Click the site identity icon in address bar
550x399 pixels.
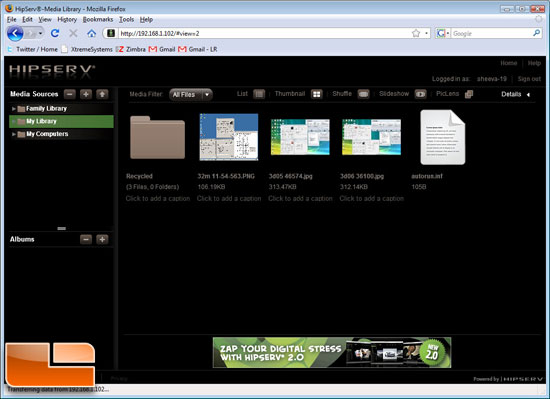(x=111, y=33)
